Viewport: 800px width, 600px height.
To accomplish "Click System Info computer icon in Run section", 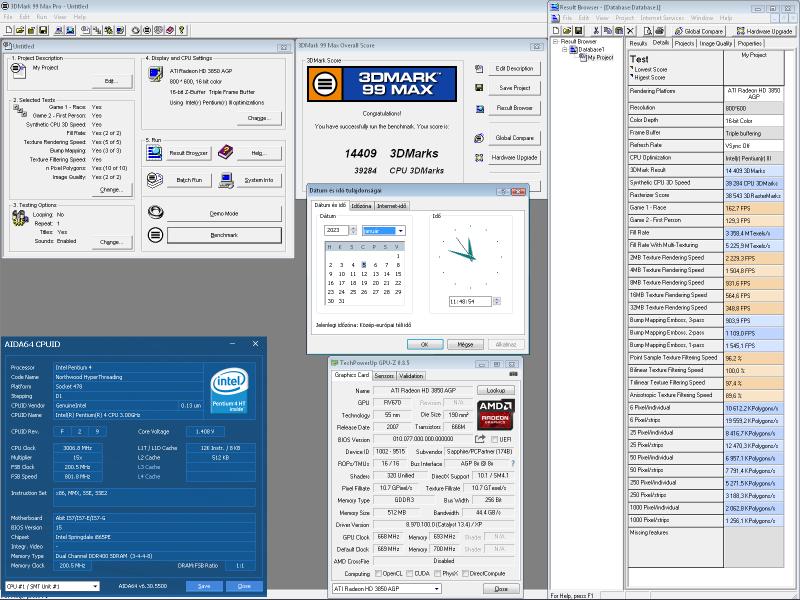I will (x=226, y=180).
